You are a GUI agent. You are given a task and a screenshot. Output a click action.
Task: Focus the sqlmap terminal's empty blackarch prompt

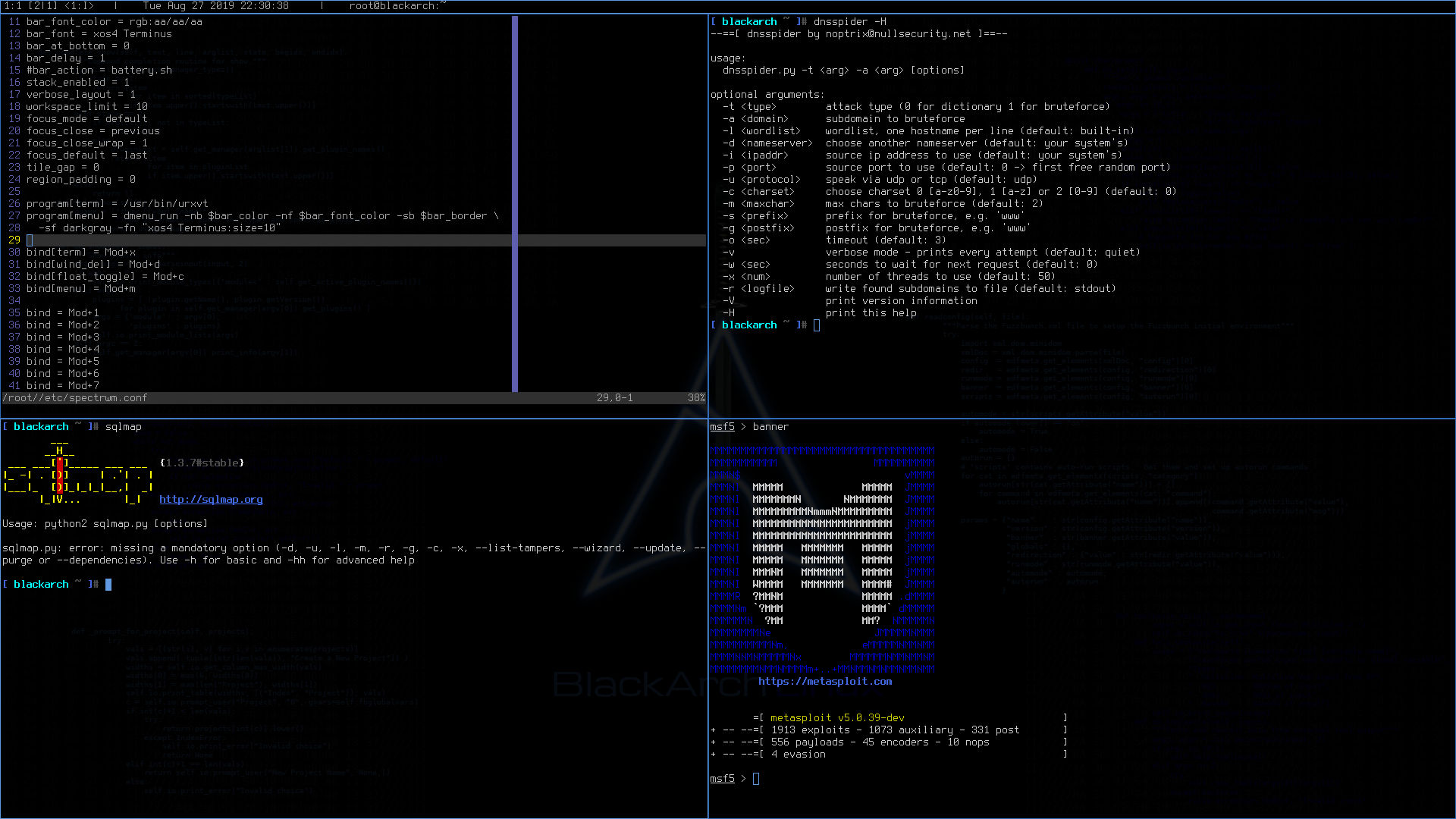pyautogui.click(x=108, y=585)
